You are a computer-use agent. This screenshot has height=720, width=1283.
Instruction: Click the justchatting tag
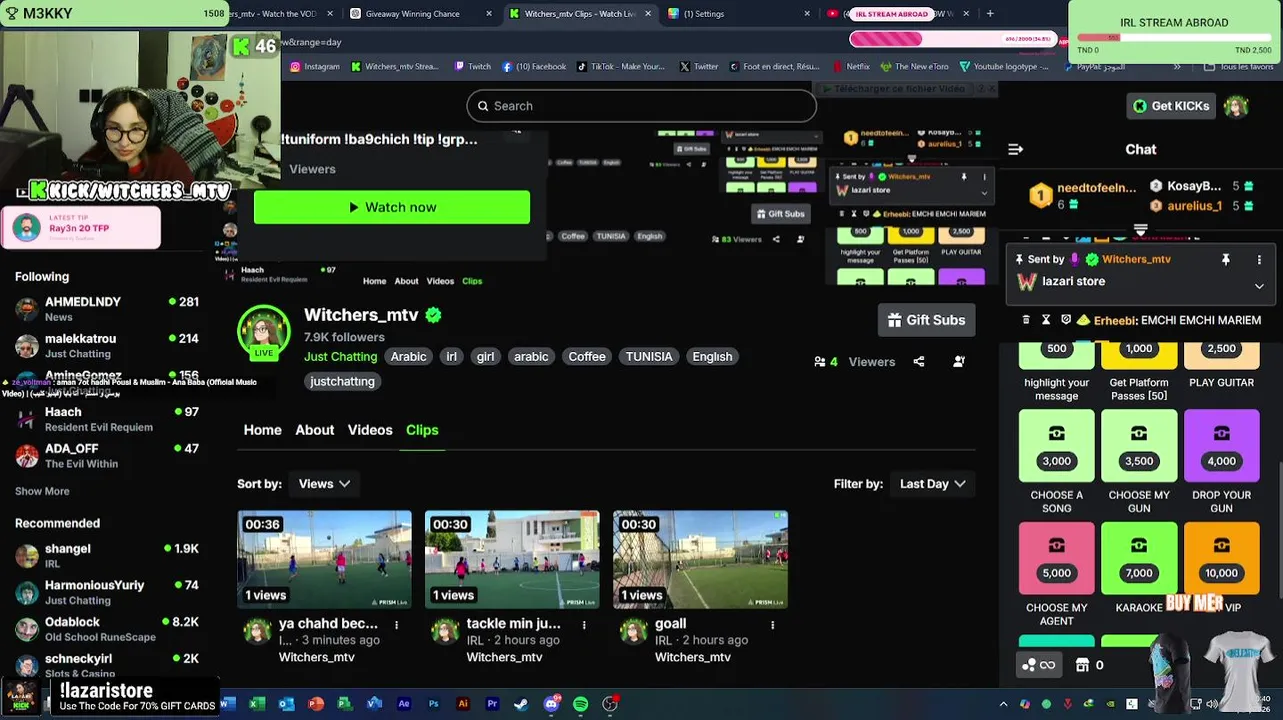[x=342, y=382]
